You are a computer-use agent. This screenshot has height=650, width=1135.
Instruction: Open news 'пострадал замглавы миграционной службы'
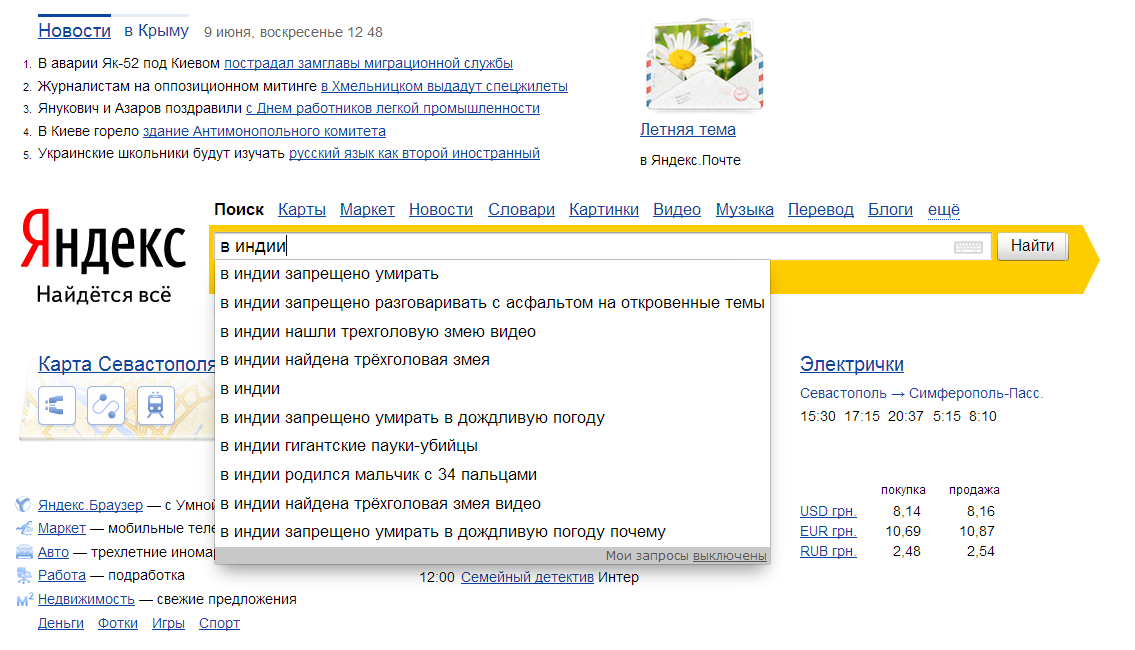coord(368,64)
